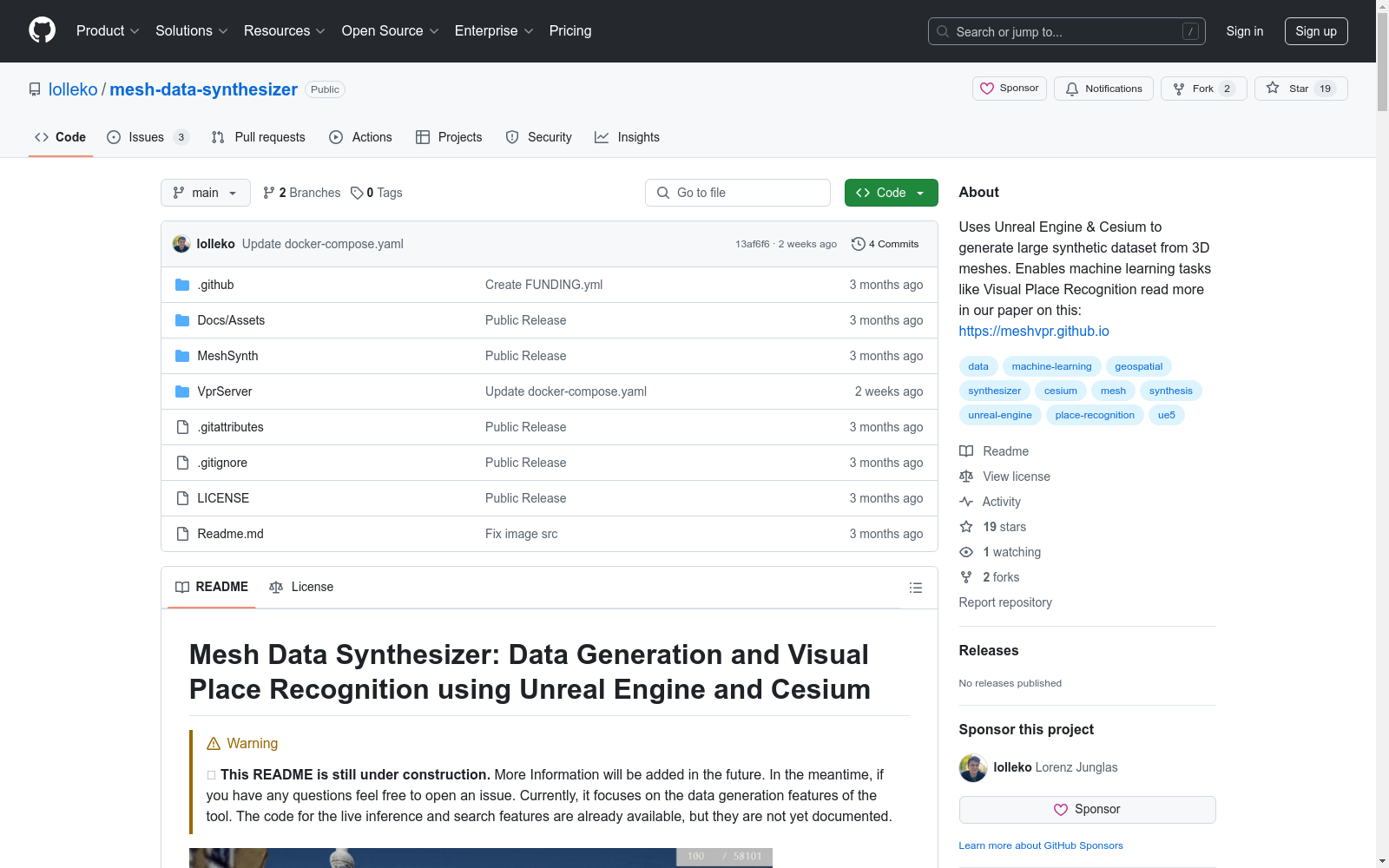
Task: Fork the repository
Action: [1203, 89]
